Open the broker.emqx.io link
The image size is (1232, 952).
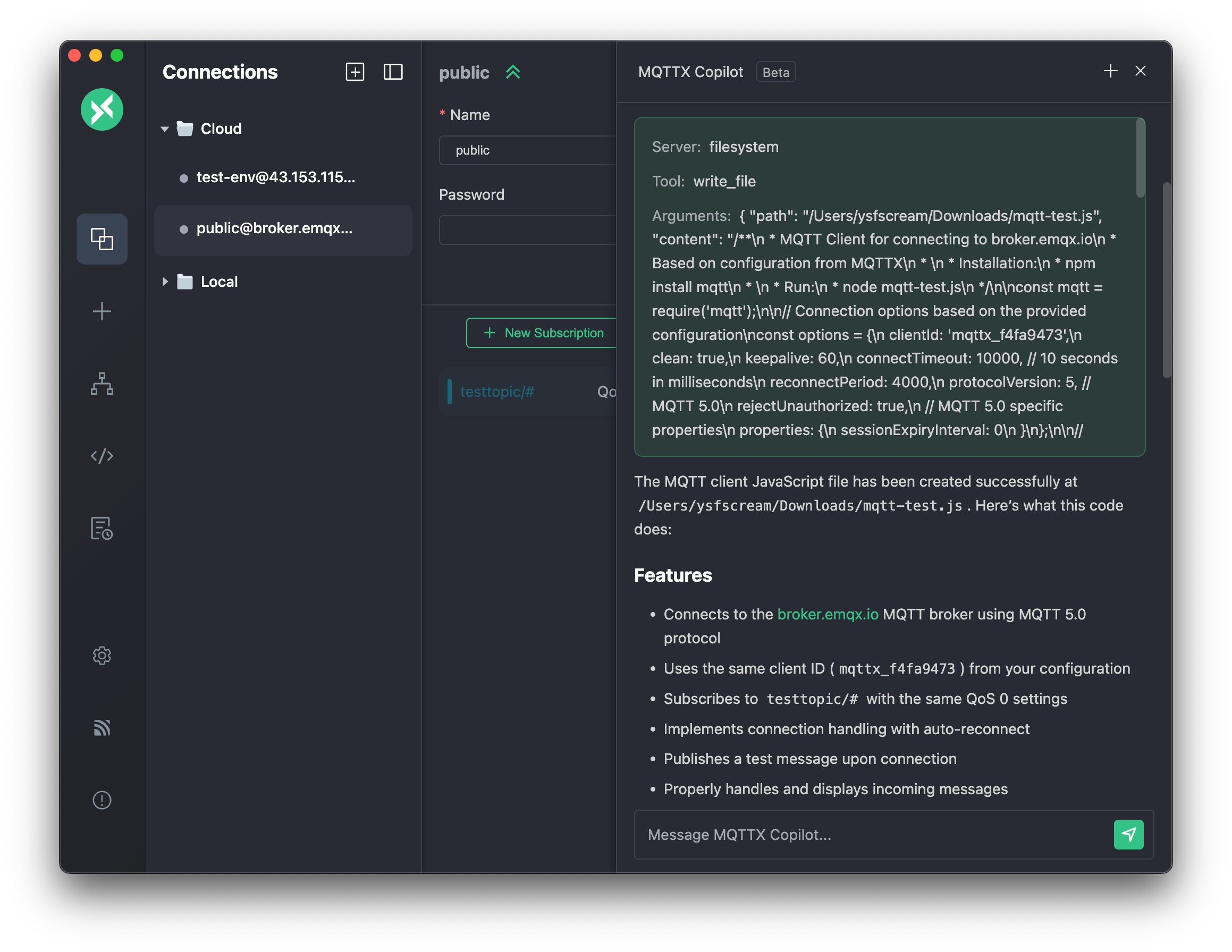coord(828,614)
